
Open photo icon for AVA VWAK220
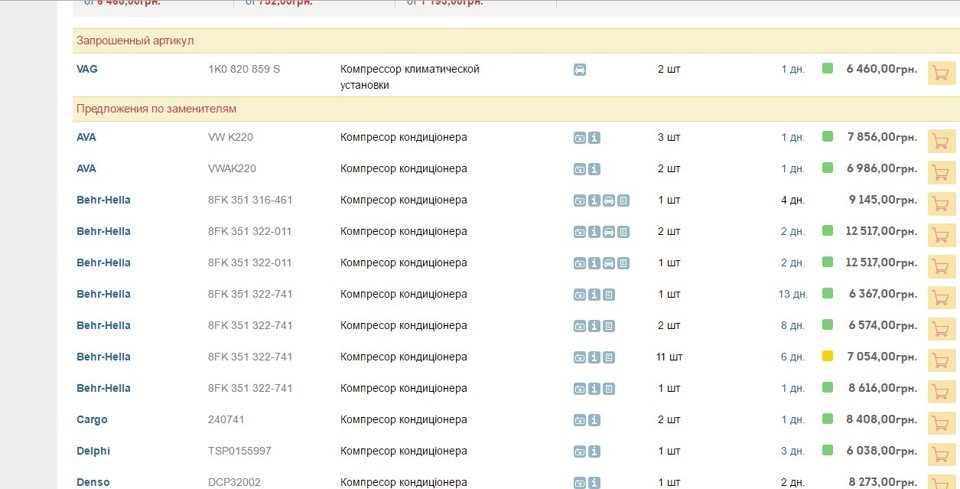580,169
